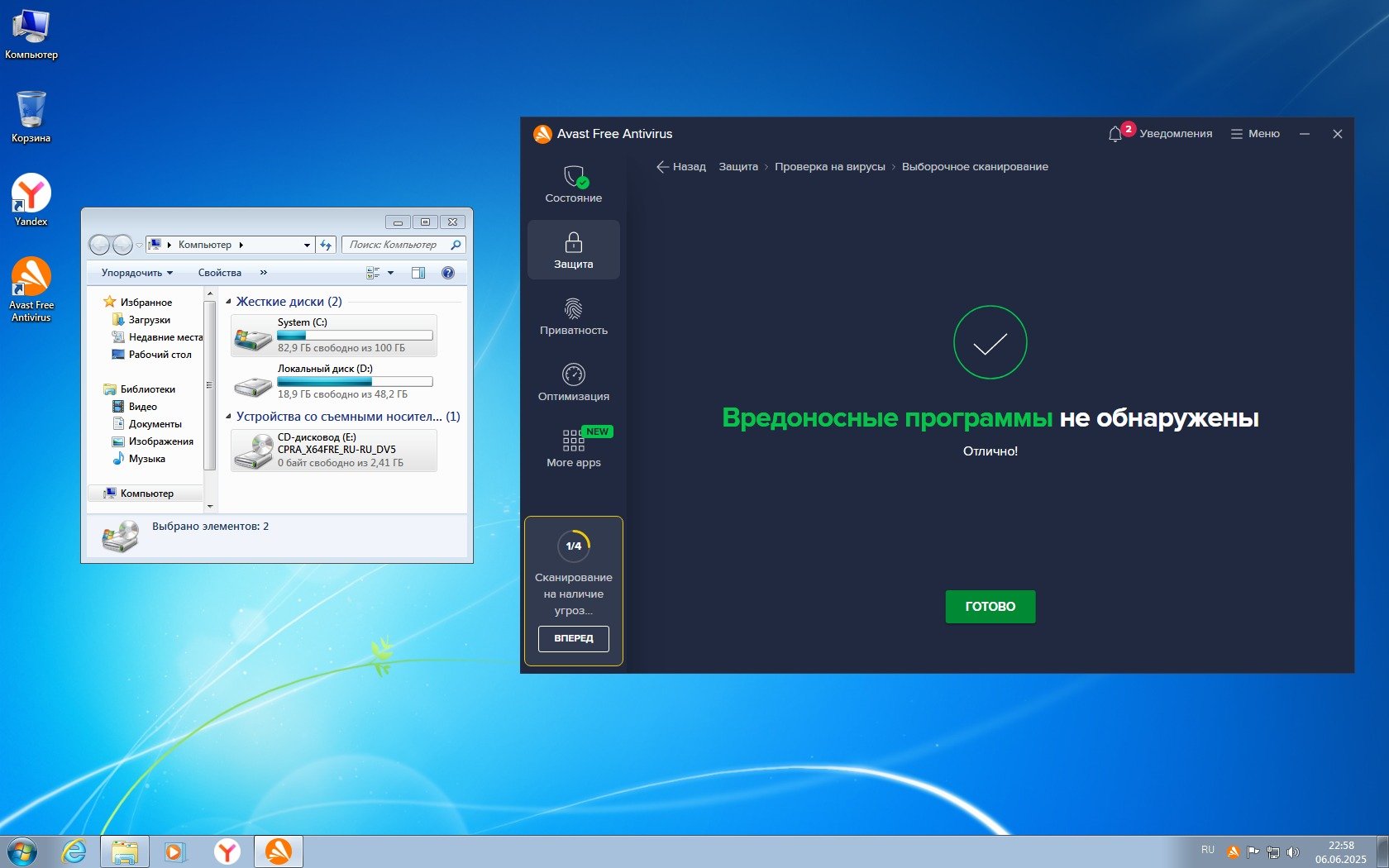Click the refresh button in Explorer address bar

[x=326, y=246]
